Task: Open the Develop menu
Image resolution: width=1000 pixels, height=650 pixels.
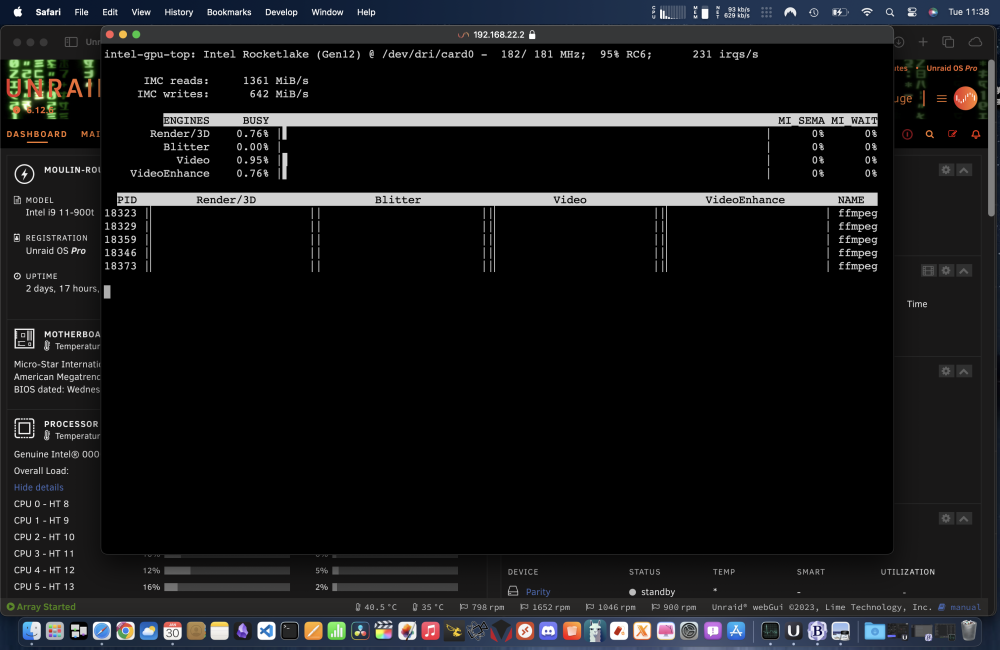Action: pyautogui.click(x=281, y=12)
